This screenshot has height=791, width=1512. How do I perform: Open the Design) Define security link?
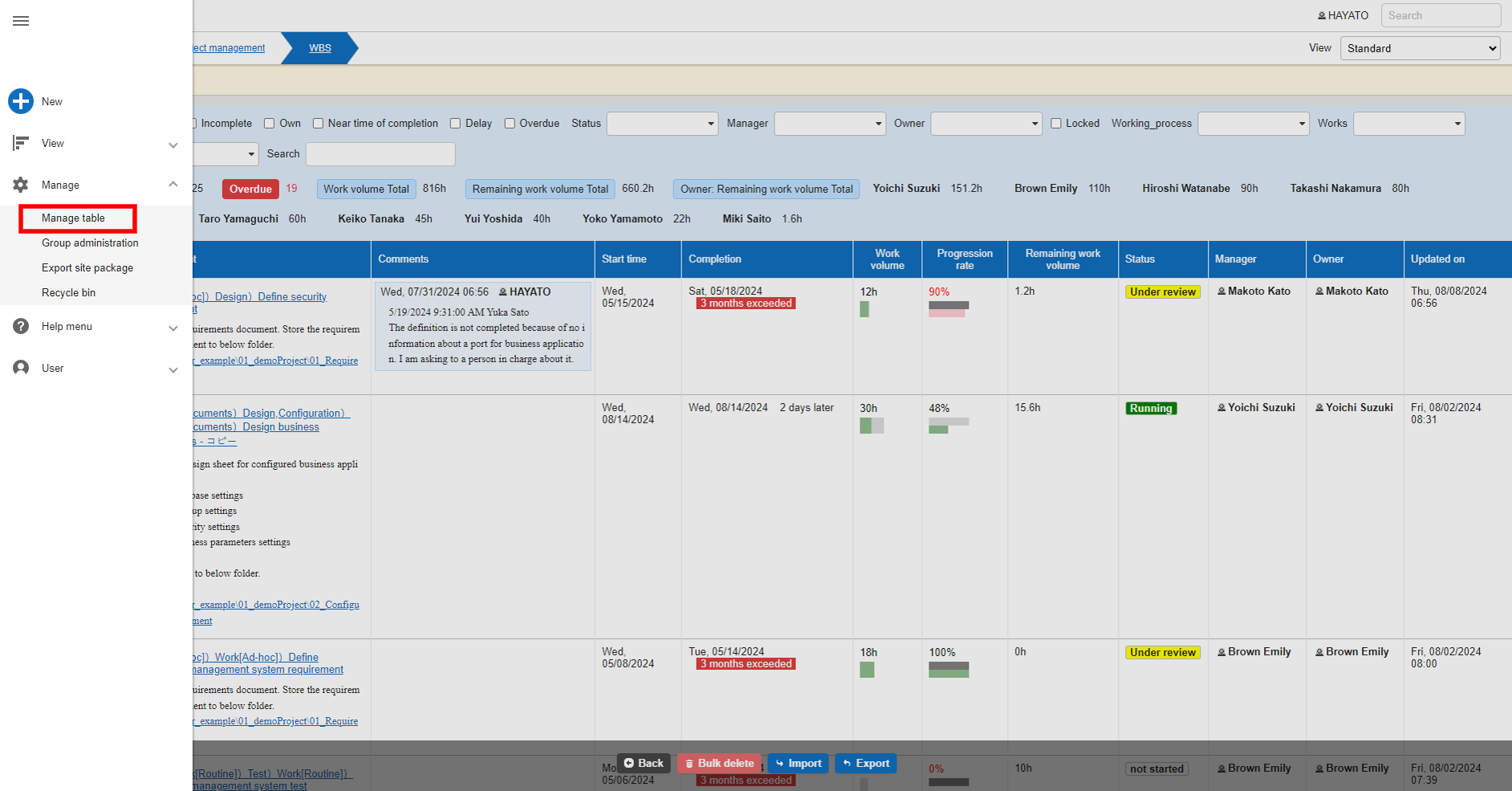(x=270, y=296)
